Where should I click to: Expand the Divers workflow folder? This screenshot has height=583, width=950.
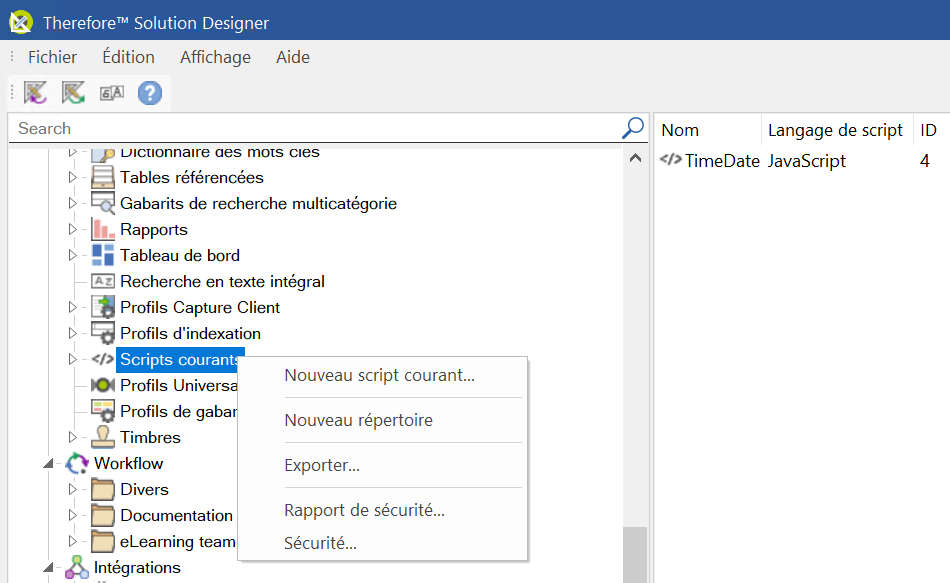point(72,490)
